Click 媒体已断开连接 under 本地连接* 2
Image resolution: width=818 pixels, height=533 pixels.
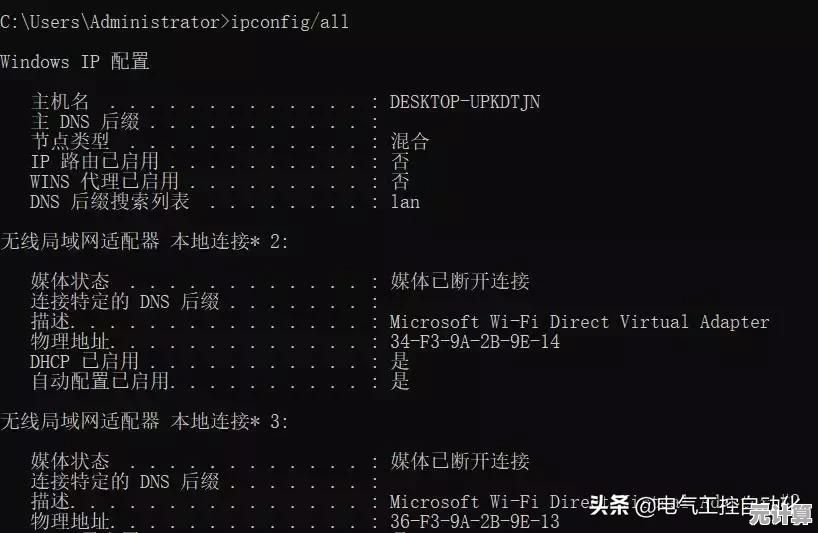[459, 282]
